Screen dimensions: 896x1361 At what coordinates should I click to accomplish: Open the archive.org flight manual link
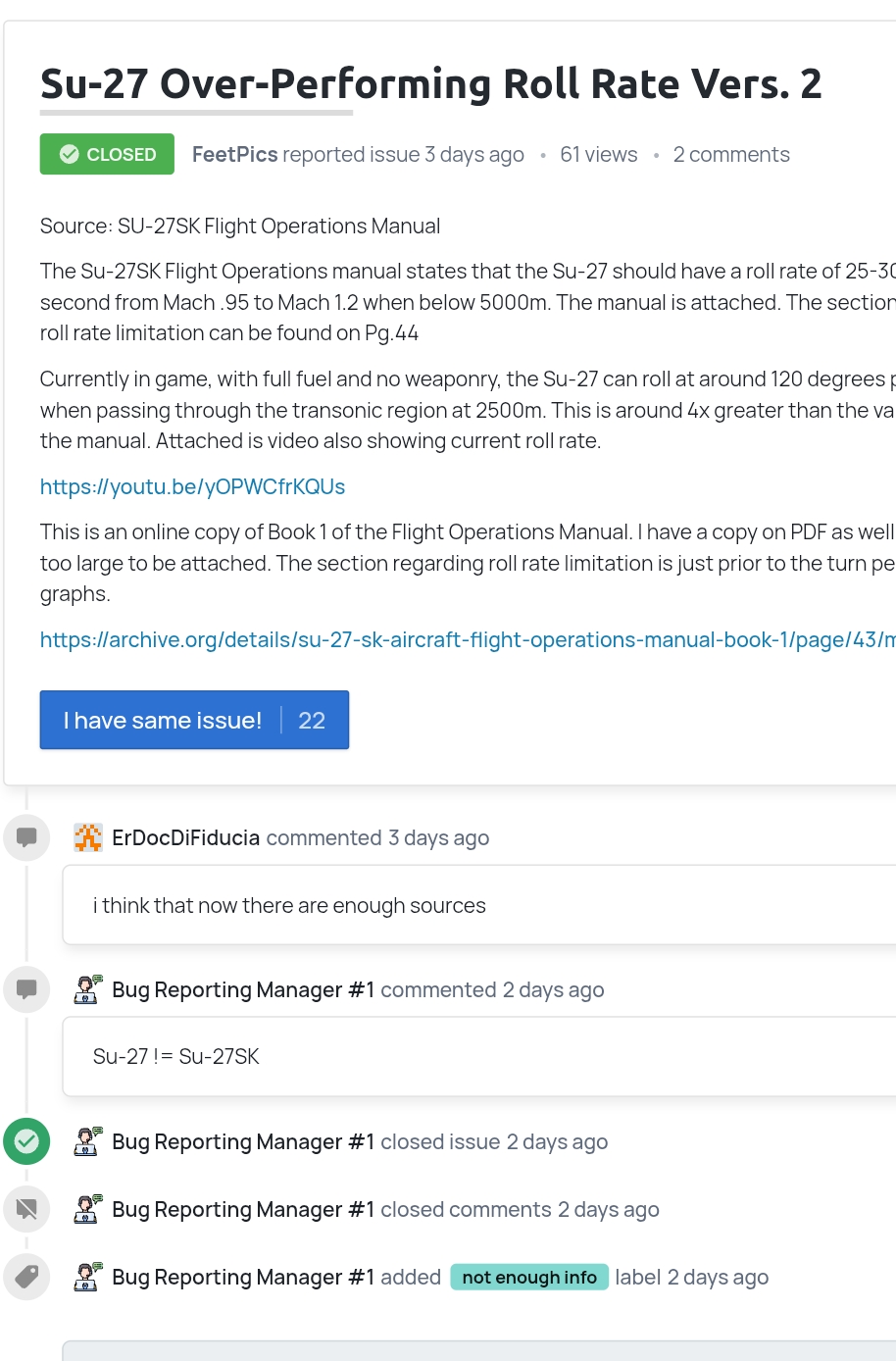467,639
